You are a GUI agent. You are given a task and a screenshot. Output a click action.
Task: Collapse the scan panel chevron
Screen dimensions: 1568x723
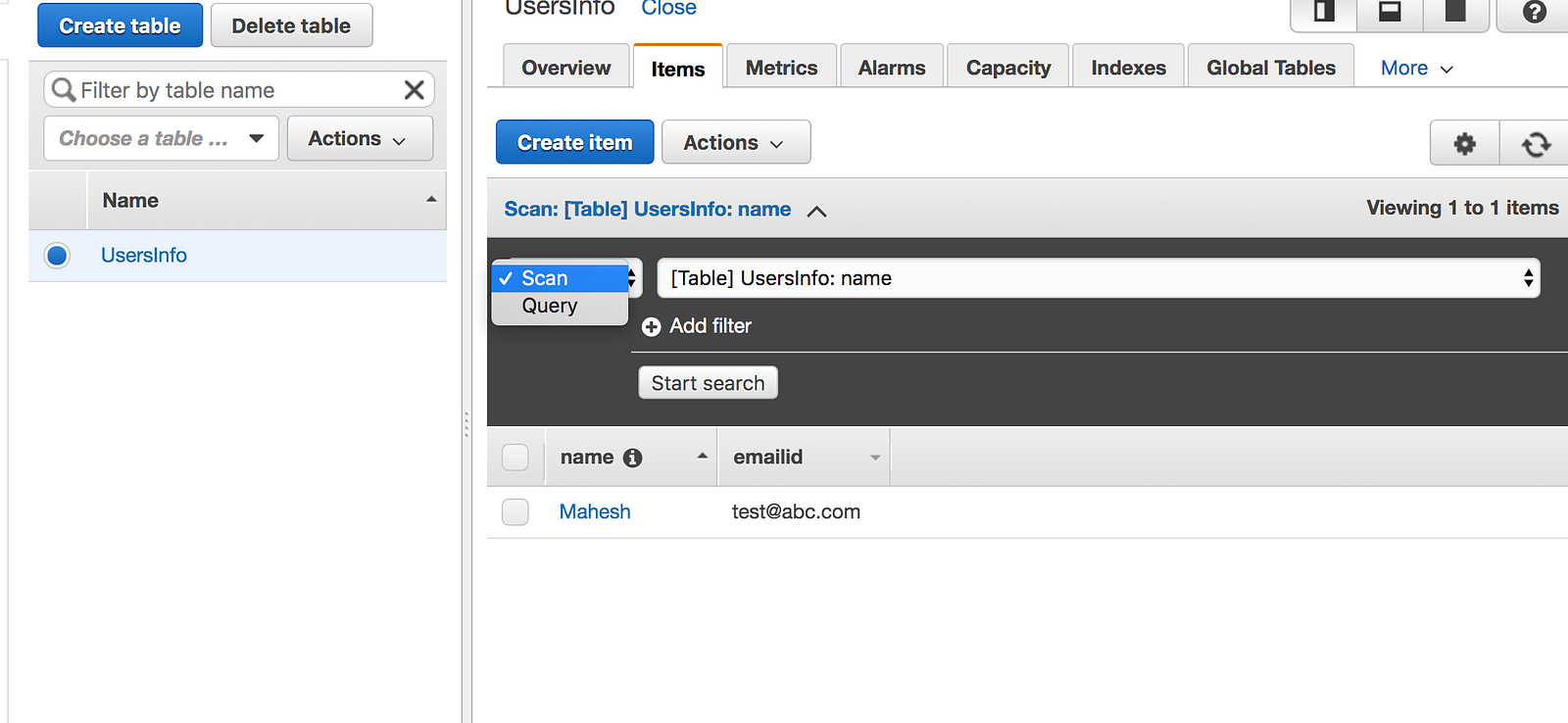(816, 211)
